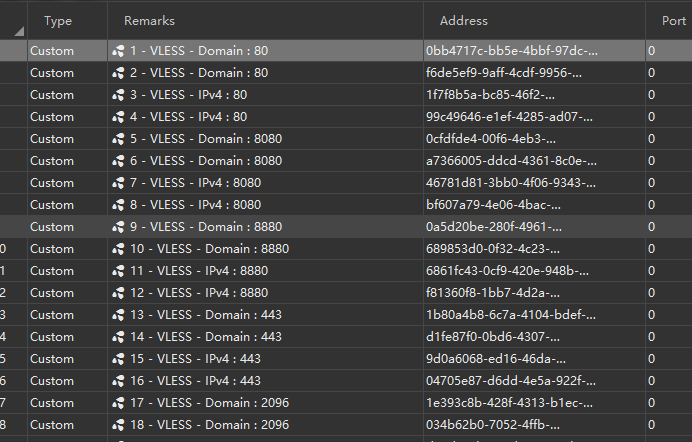Click address 0bb4717c-bb5e-4bbf-97dc-...
This screenshot has width=692, height=442.
(x=512, y=51)
